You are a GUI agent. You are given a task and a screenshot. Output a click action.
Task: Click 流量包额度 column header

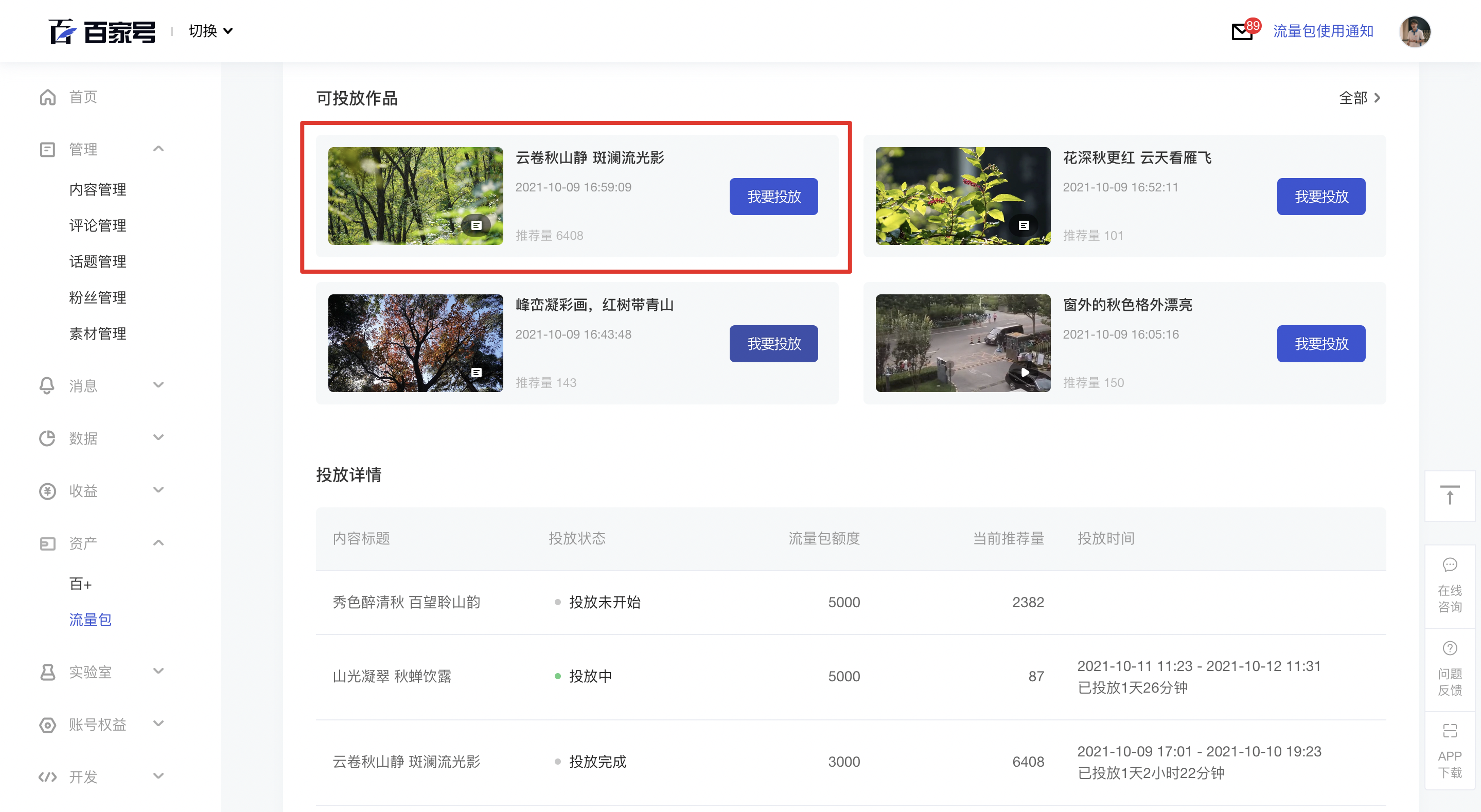[824, 538]
